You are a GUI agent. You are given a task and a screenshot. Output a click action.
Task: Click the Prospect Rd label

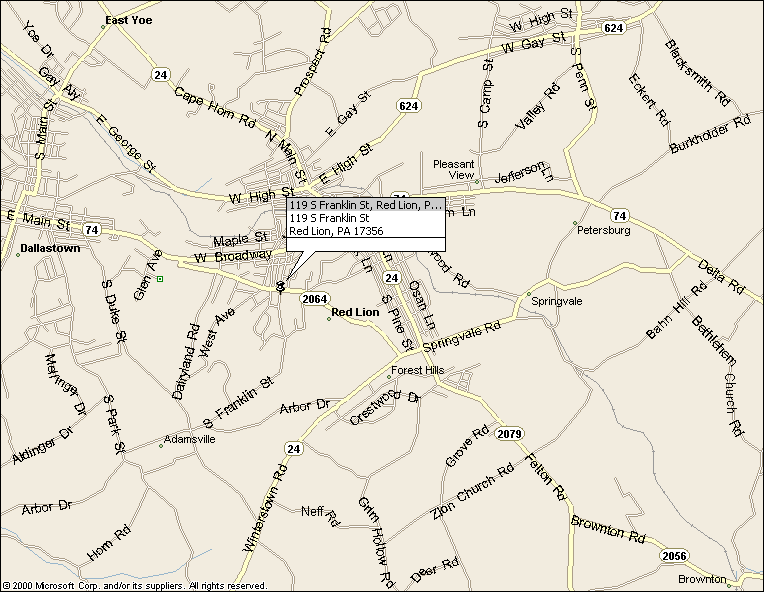(x=312, y=61)
